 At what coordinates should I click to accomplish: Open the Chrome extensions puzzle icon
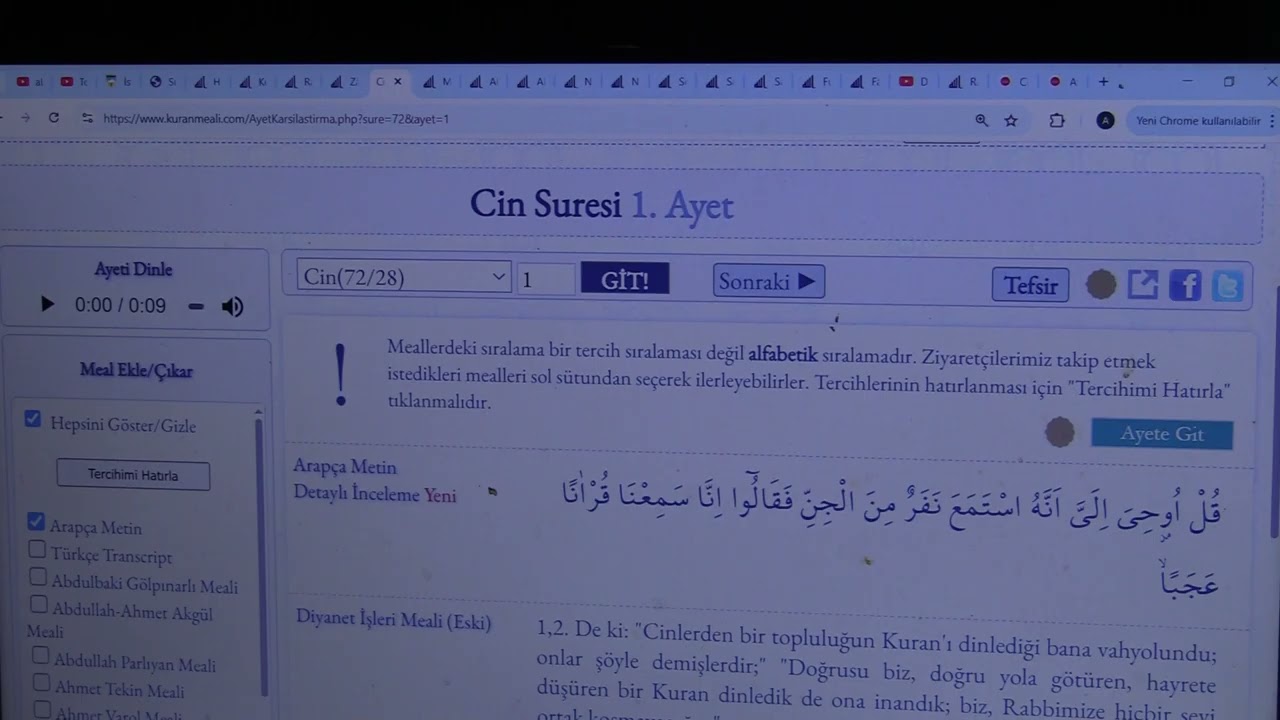[1057, 120]
